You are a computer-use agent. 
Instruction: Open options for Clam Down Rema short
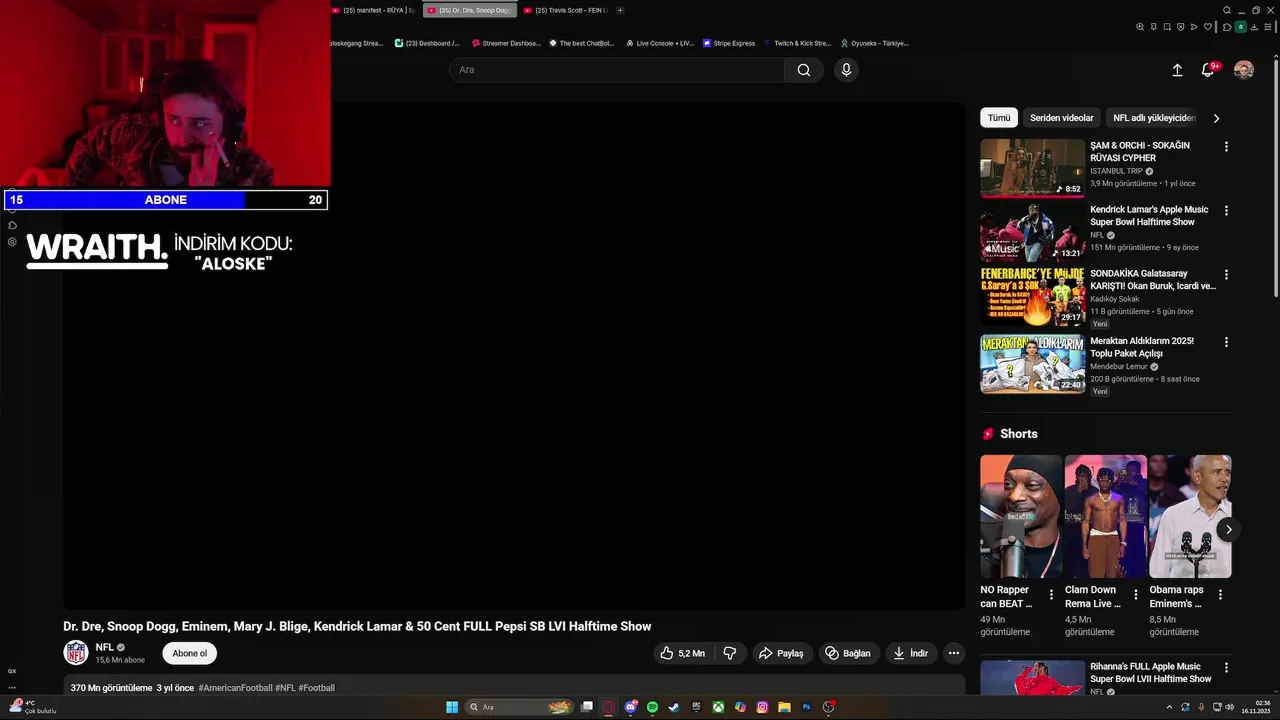pyautogui.click(x=1135, y=594)
